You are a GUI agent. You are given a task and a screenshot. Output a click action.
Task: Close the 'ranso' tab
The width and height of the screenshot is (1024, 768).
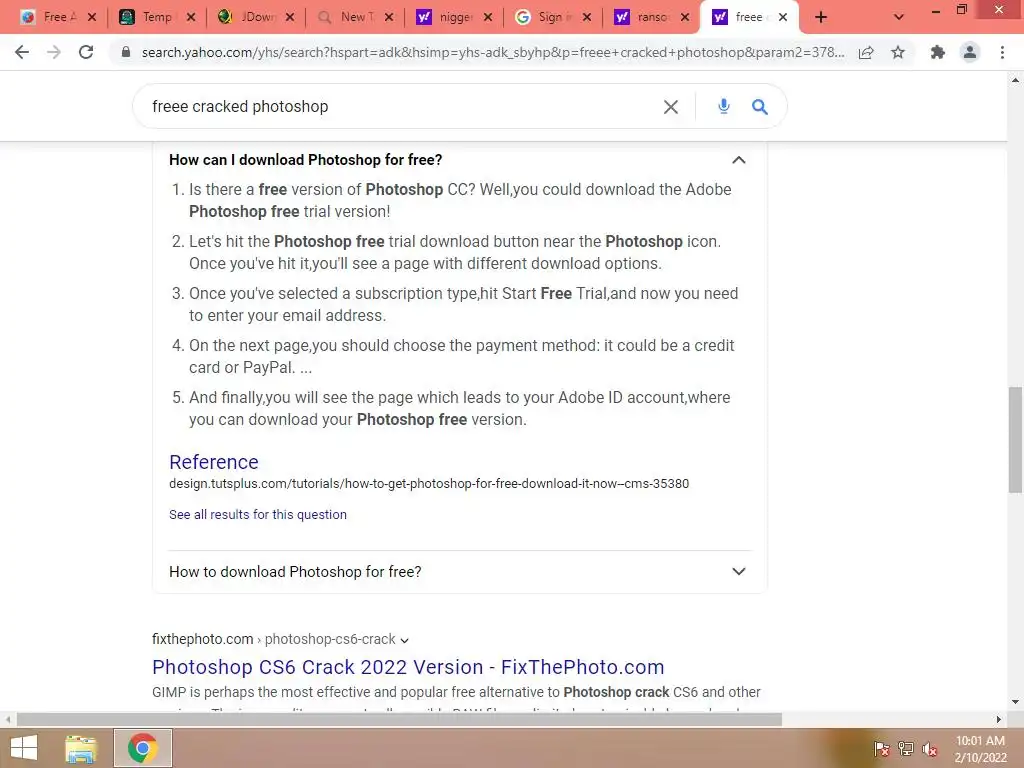tap(684, 18)
